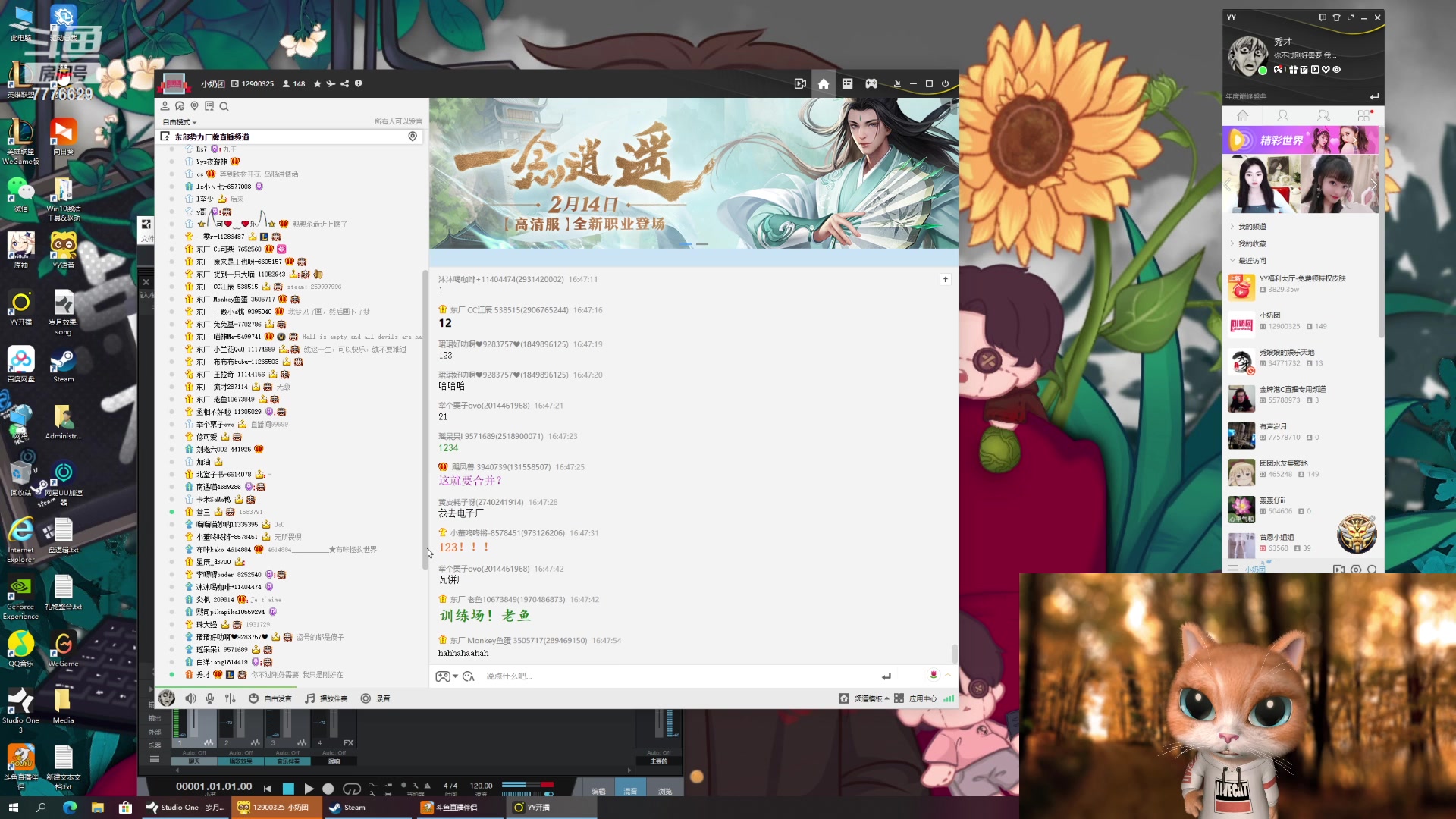Click the 自由发言 free speech button
1456x819 pixels.
[x=271, y=698]
